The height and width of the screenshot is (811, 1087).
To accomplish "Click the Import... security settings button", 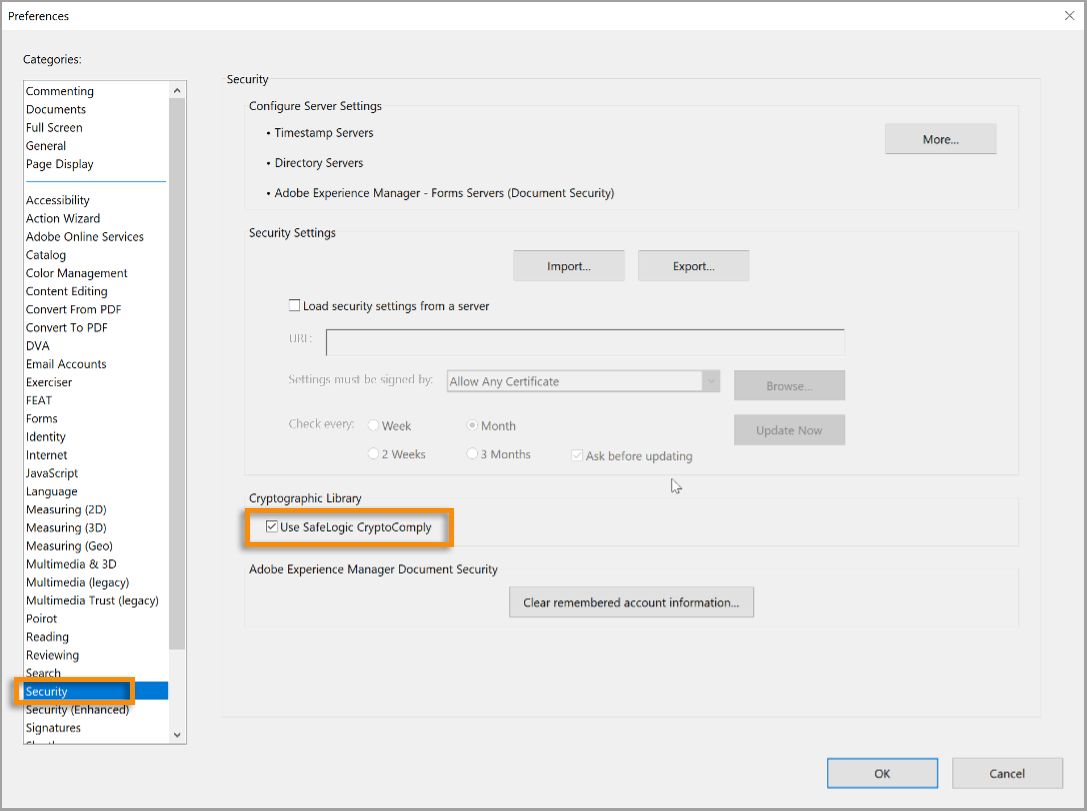I will [x=568, y=267].
